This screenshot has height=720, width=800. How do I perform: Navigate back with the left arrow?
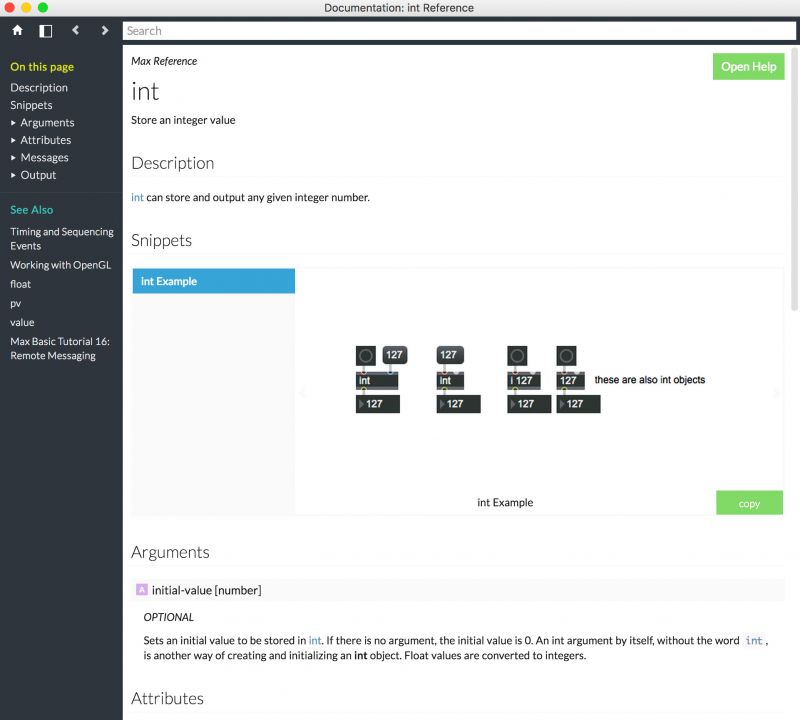[76, 31]
